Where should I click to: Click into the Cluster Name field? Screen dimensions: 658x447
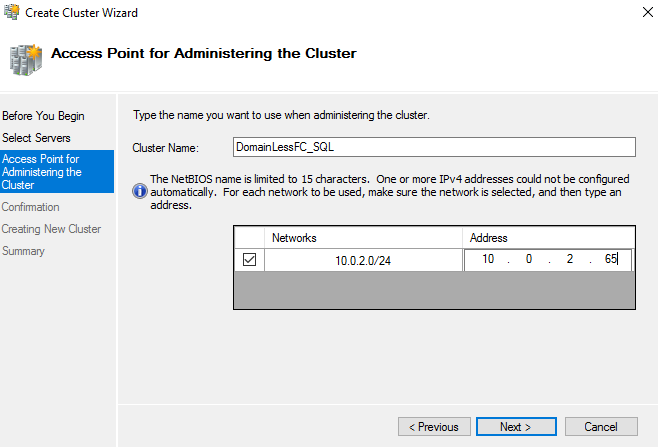(434, 147)
